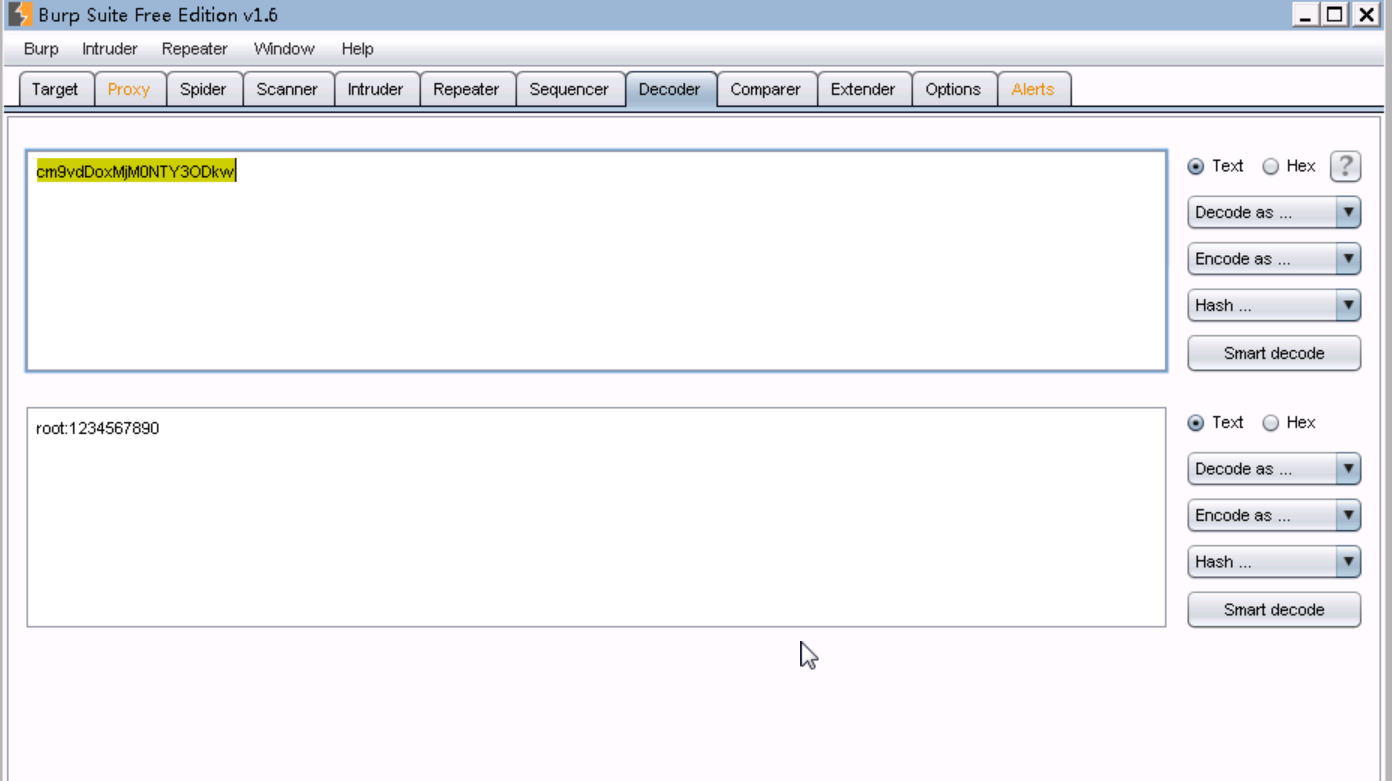The image size is (1392, 781).
Task: Click Smart decode button for root:1234567890 panel
Action: tap(1274, 610)
